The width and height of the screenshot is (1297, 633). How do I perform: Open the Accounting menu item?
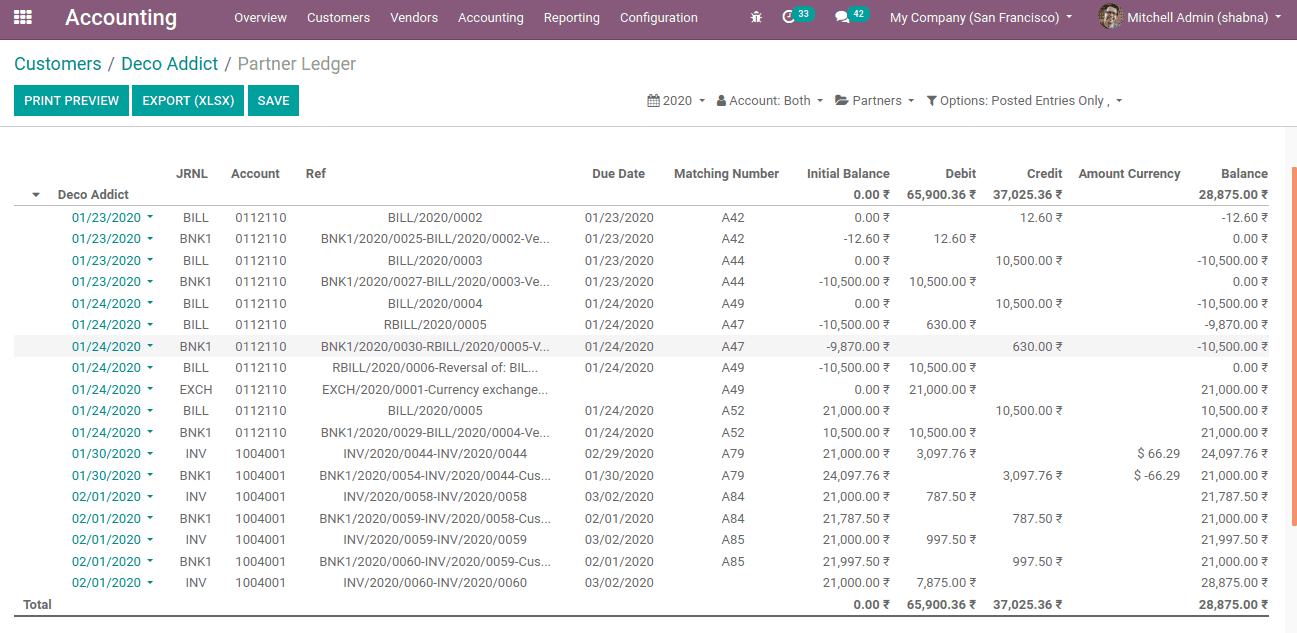[490, 18]
